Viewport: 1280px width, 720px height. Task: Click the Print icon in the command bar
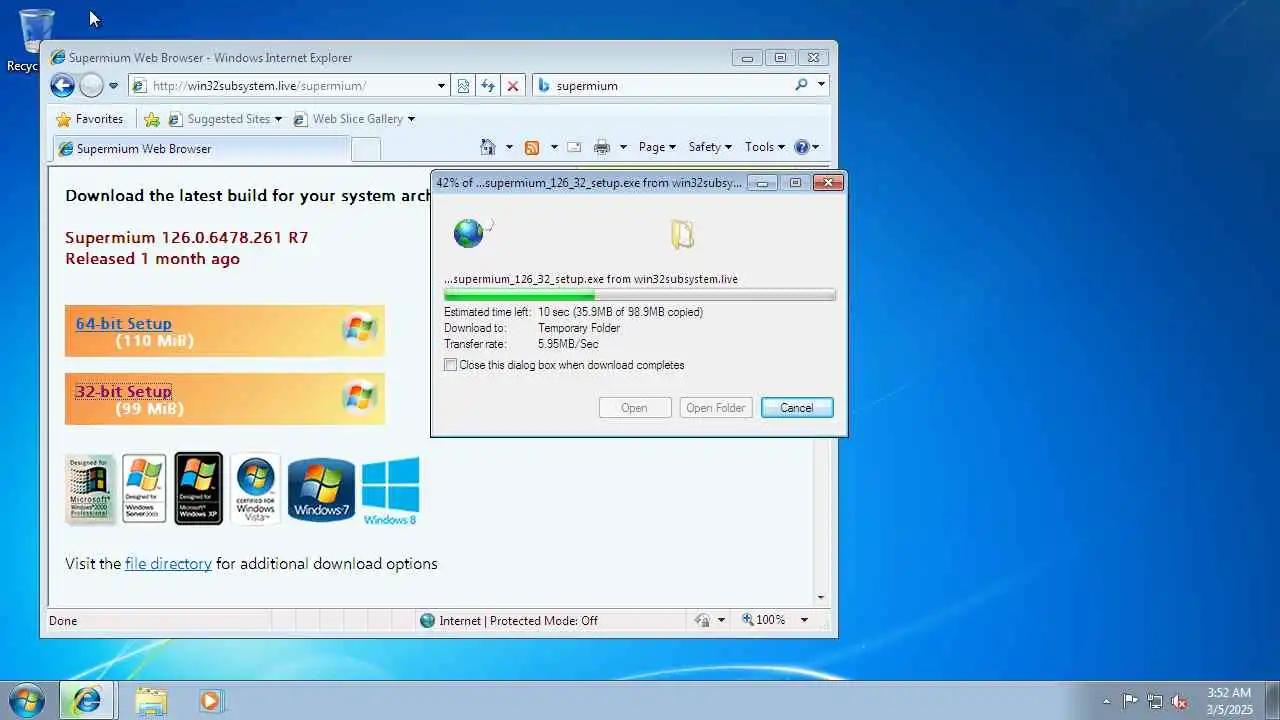[x=602, y=147]
